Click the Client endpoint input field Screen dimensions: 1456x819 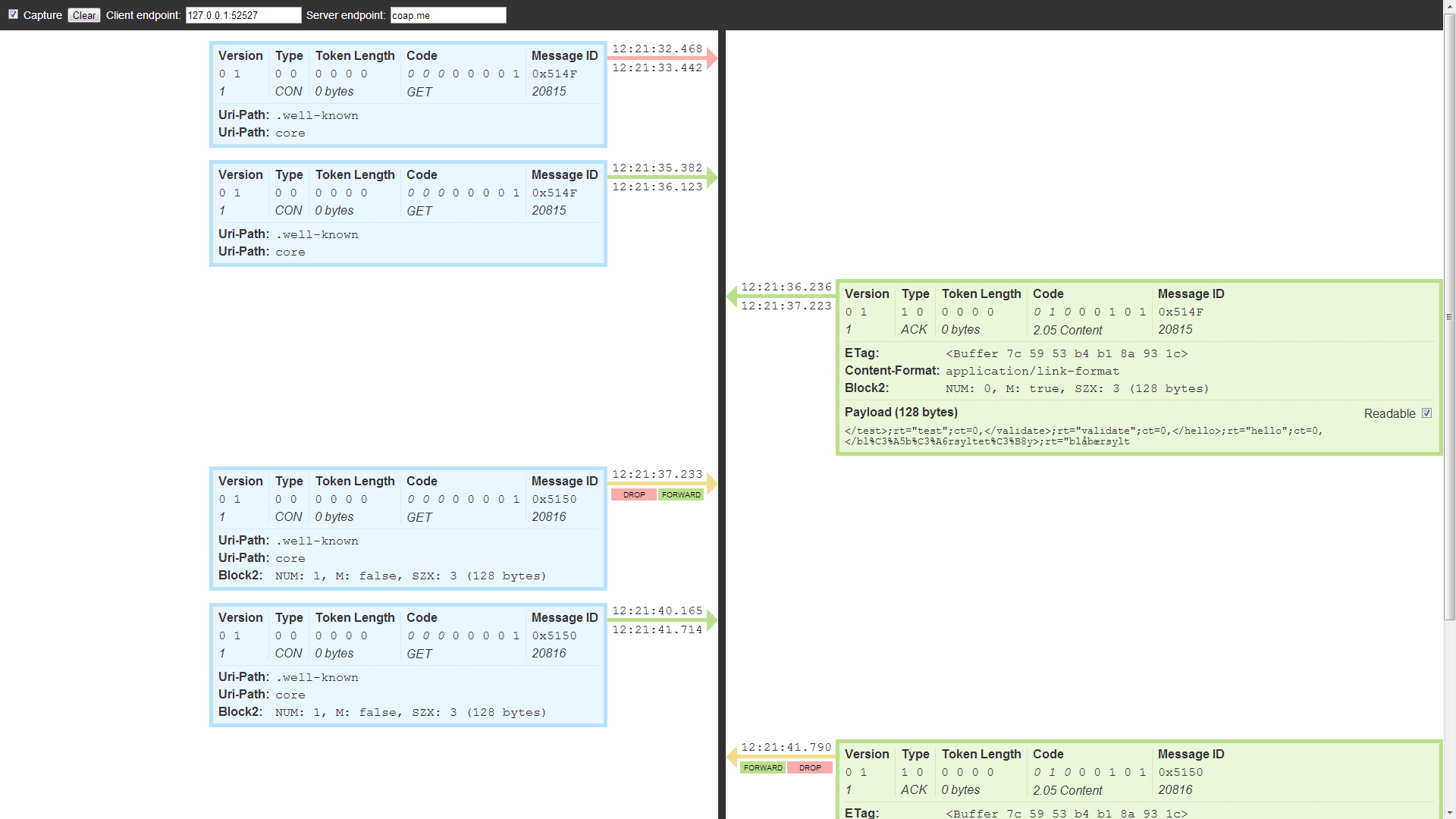tap(243, 15)
